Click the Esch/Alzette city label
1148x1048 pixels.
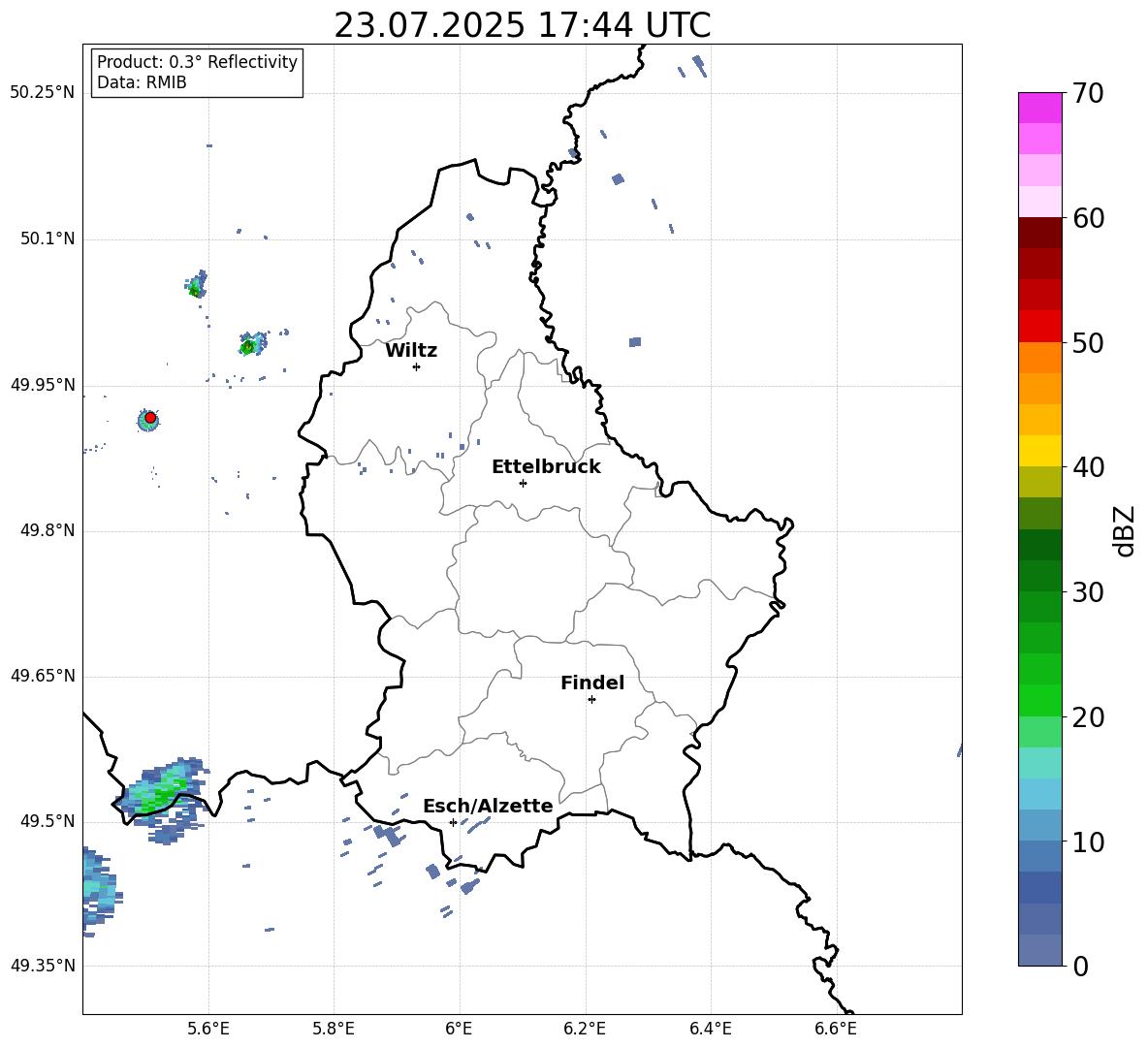pos(488,806)
